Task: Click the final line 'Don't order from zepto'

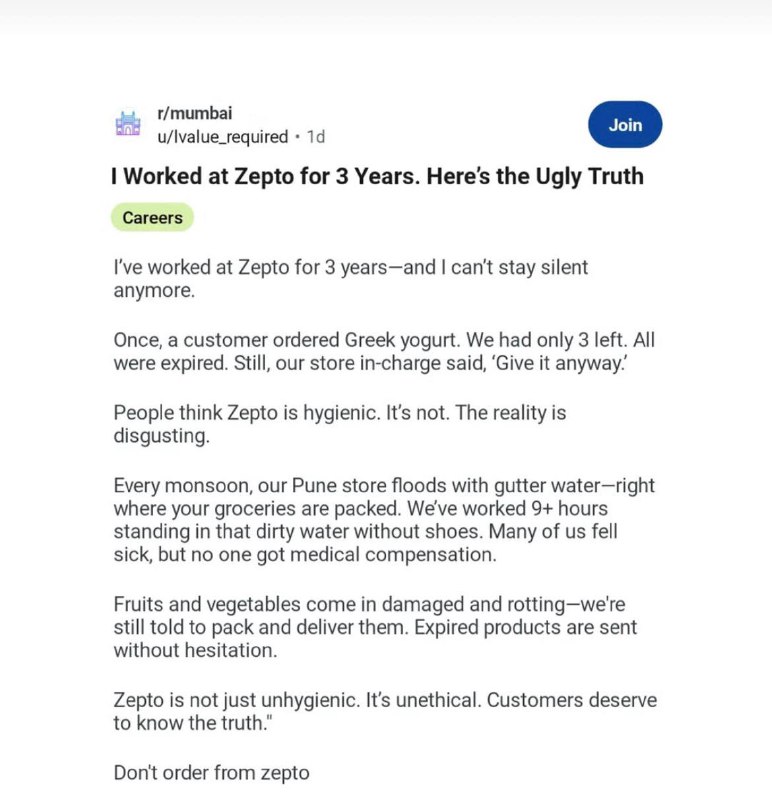Action: 211,773
